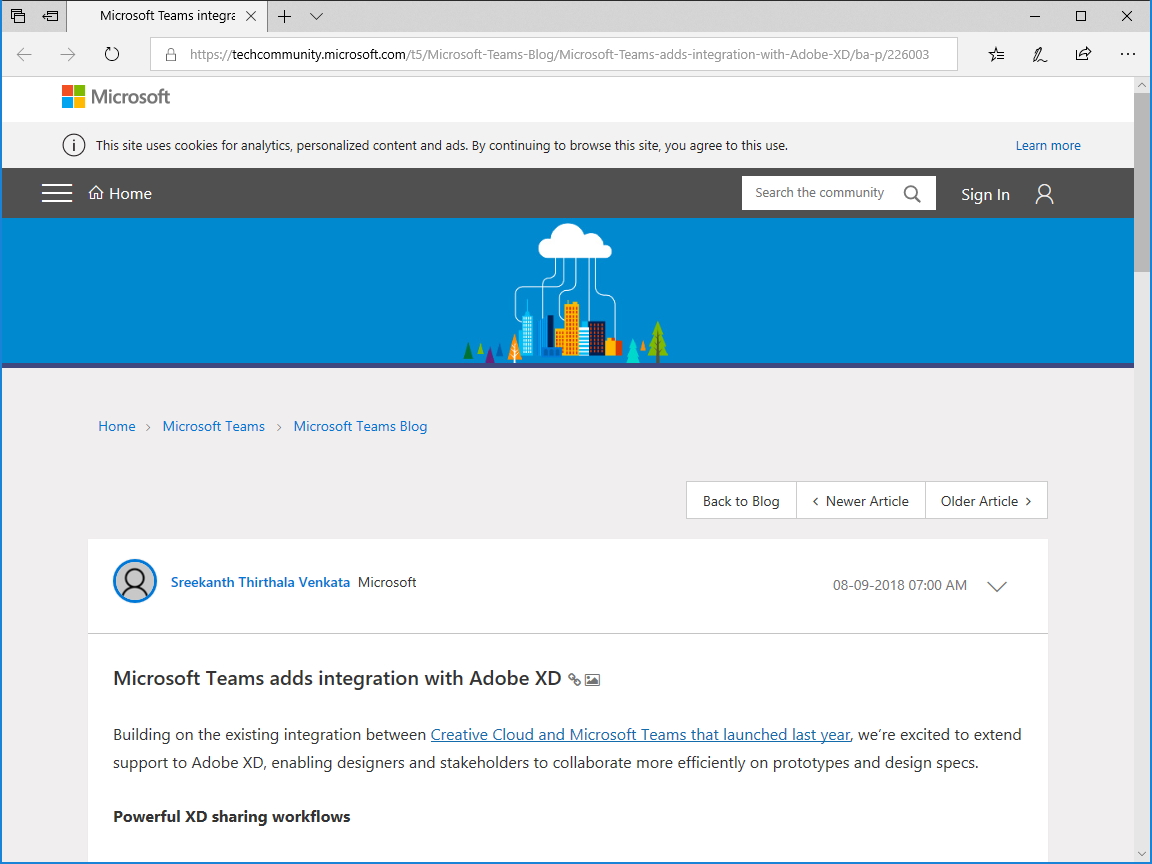This screenshot has width=1152, height=864.
Task: Open the hamburger navigation menu
Action: coord(57,193)
